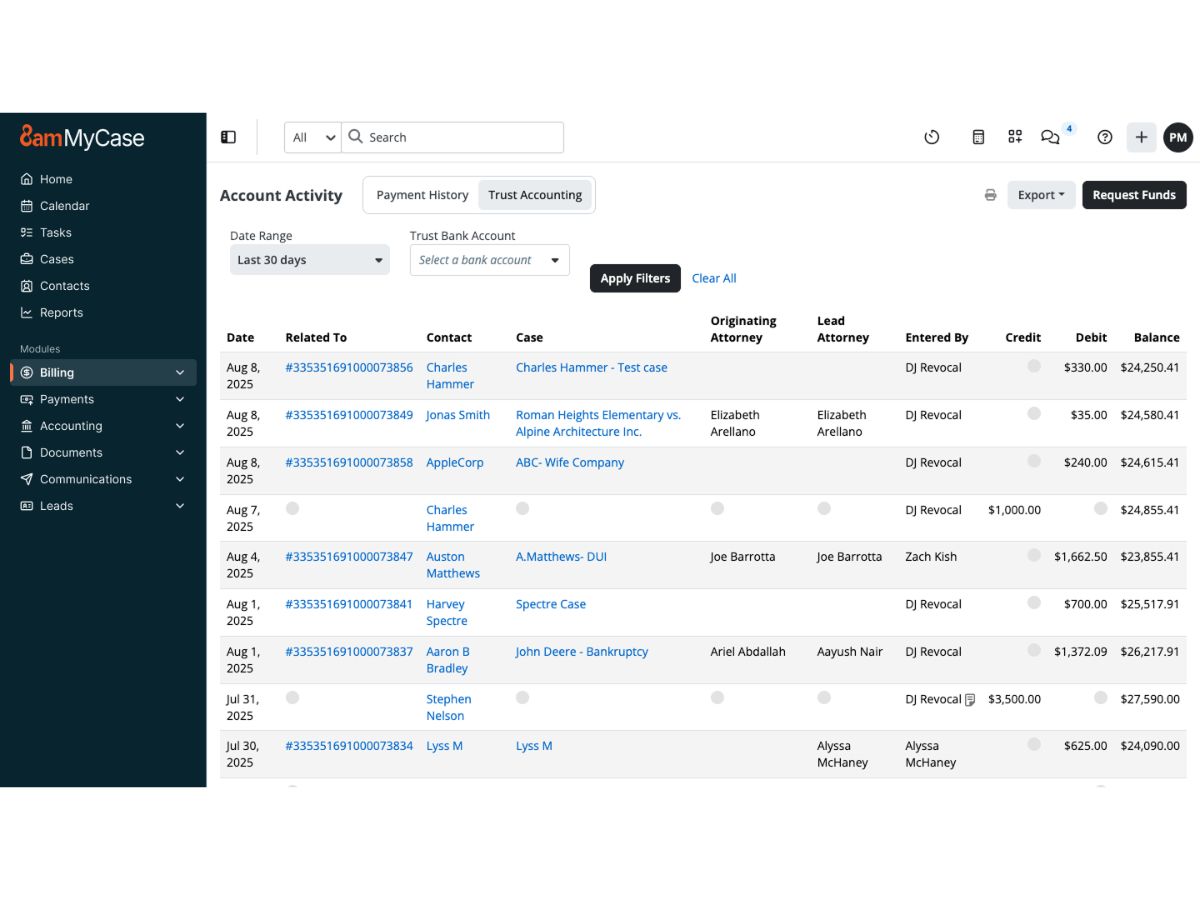Open the apps grid icon
This screenshot has height=900, width=1200.
[x=1015, y=137]
